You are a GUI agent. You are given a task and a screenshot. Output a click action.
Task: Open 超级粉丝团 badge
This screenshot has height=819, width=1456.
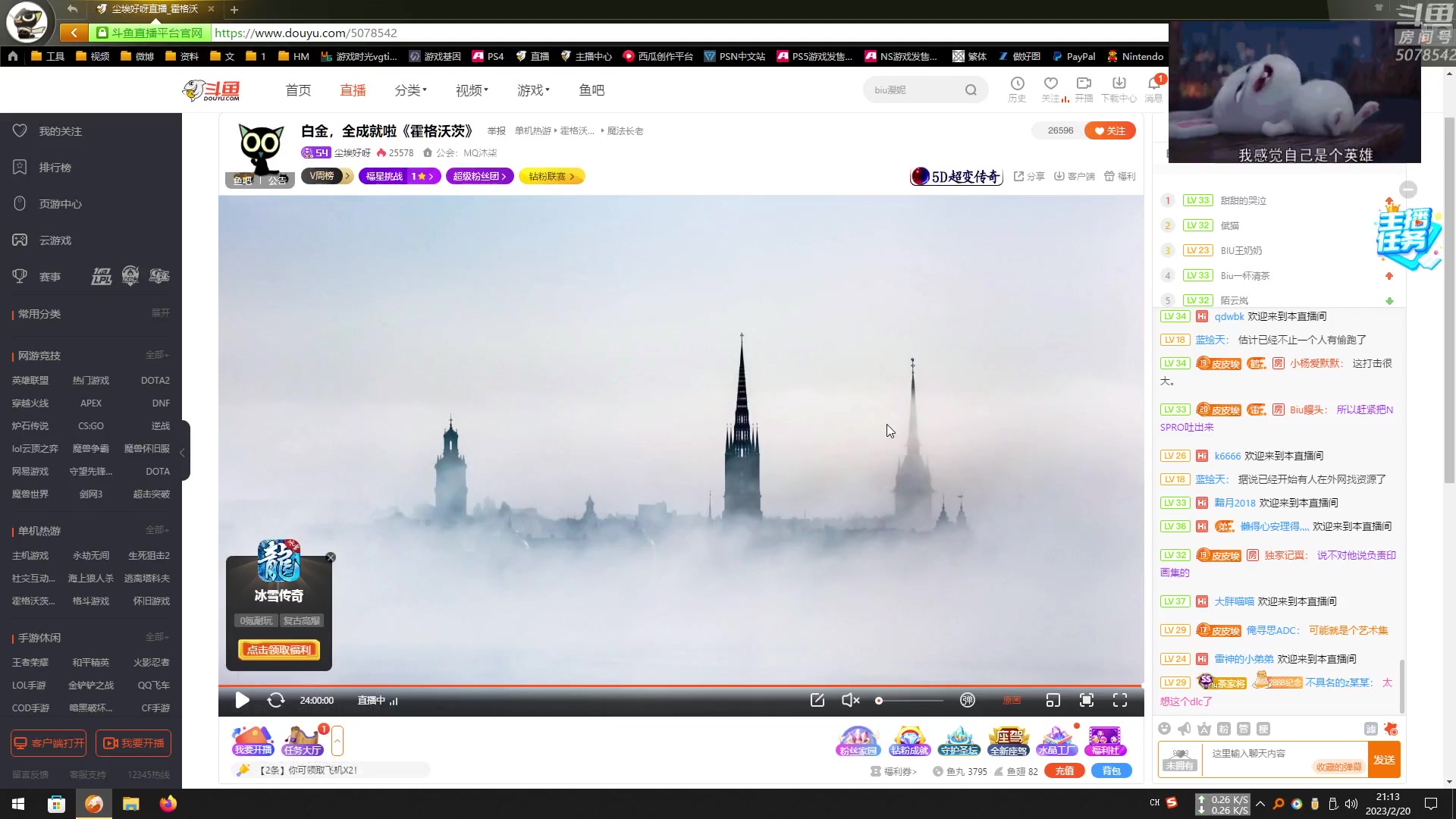tap(480, 176)
